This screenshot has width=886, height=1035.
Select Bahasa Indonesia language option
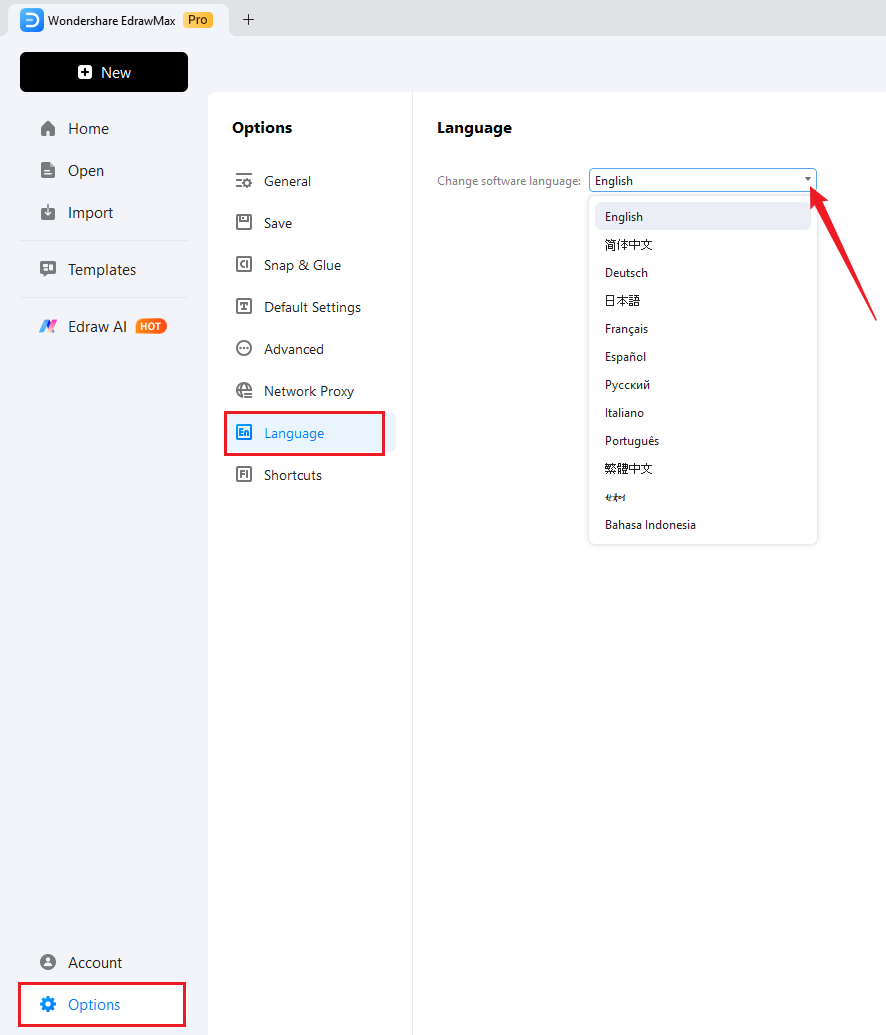[650, 525]
